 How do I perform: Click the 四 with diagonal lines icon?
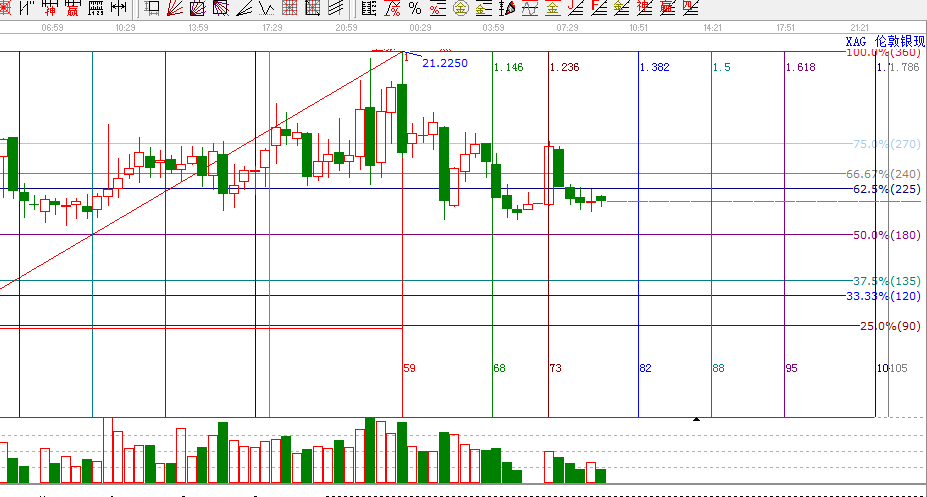tap(689, 8)
